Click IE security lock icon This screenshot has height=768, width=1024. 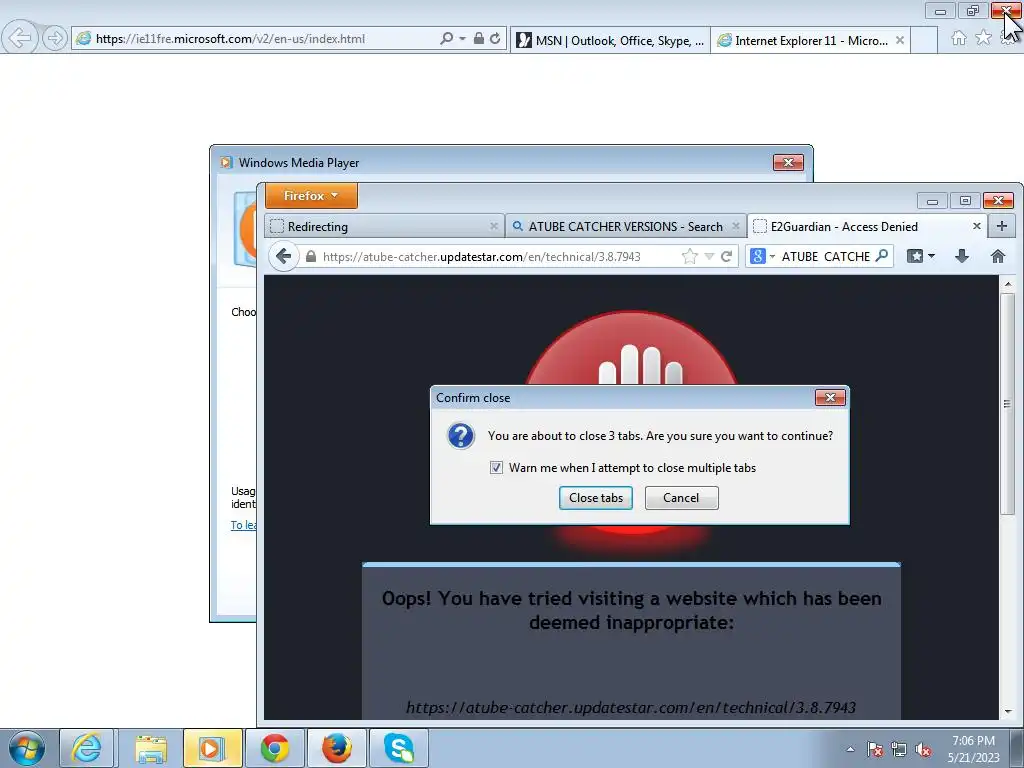(479, 39)
